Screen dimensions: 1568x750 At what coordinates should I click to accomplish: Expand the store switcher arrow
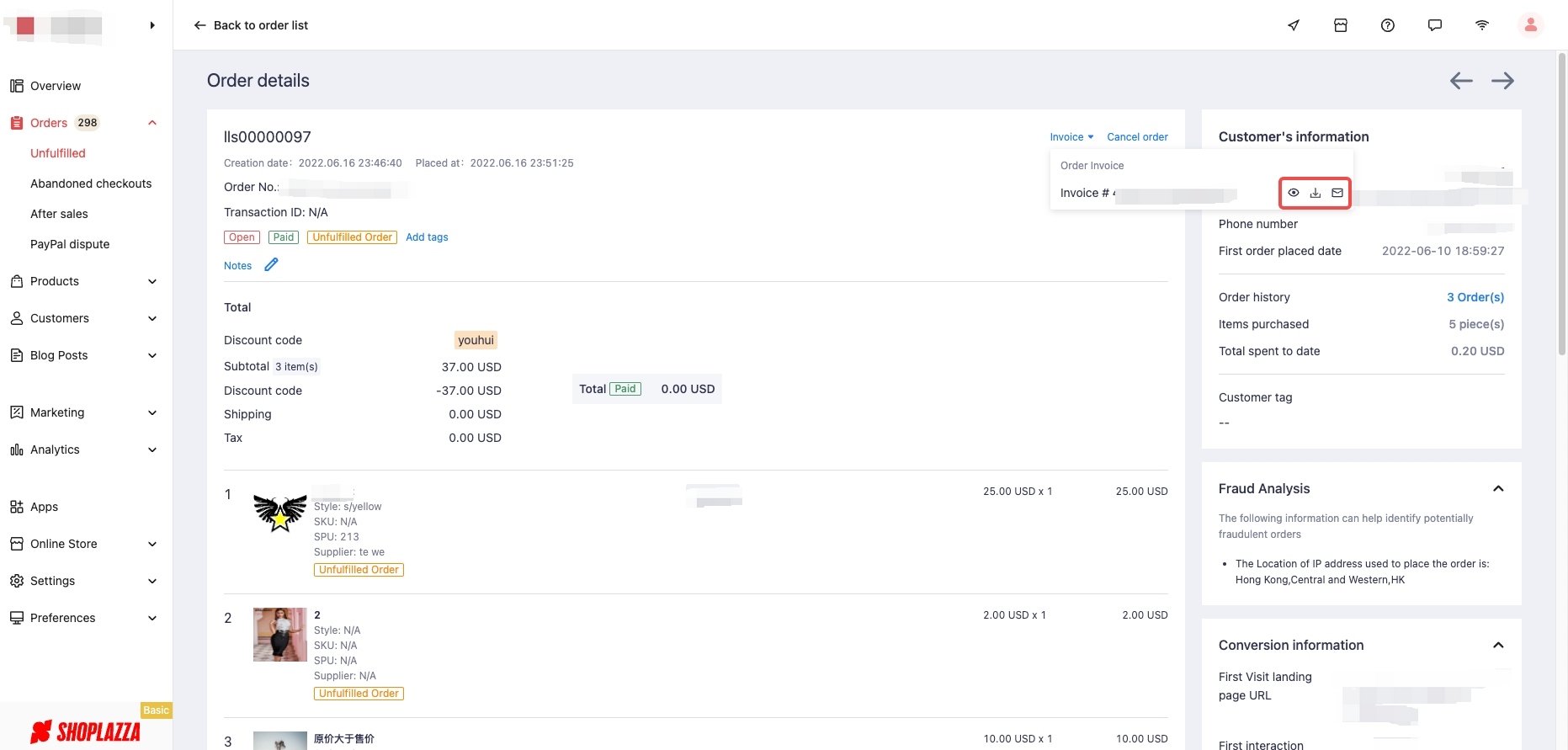pyautogui.click(x=152, y=25)
